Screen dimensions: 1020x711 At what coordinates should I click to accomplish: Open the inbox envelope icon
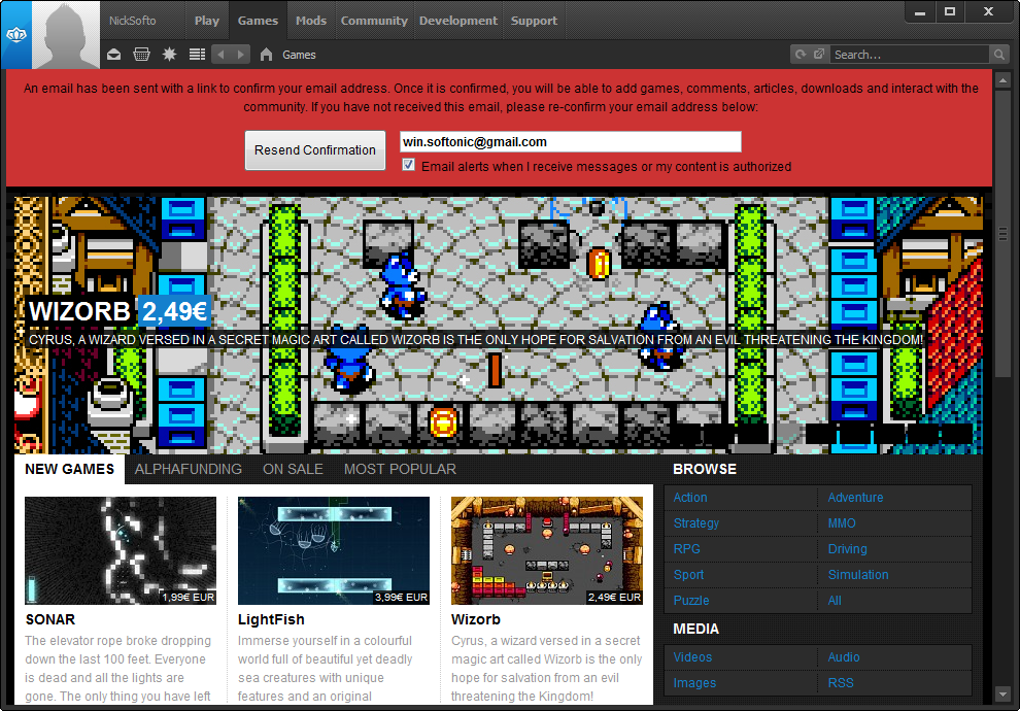pos(114,55)
